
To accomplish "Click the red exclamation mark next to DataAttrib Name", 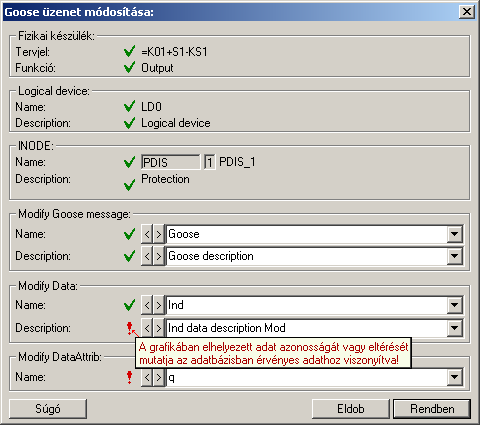I will point(130,377).
